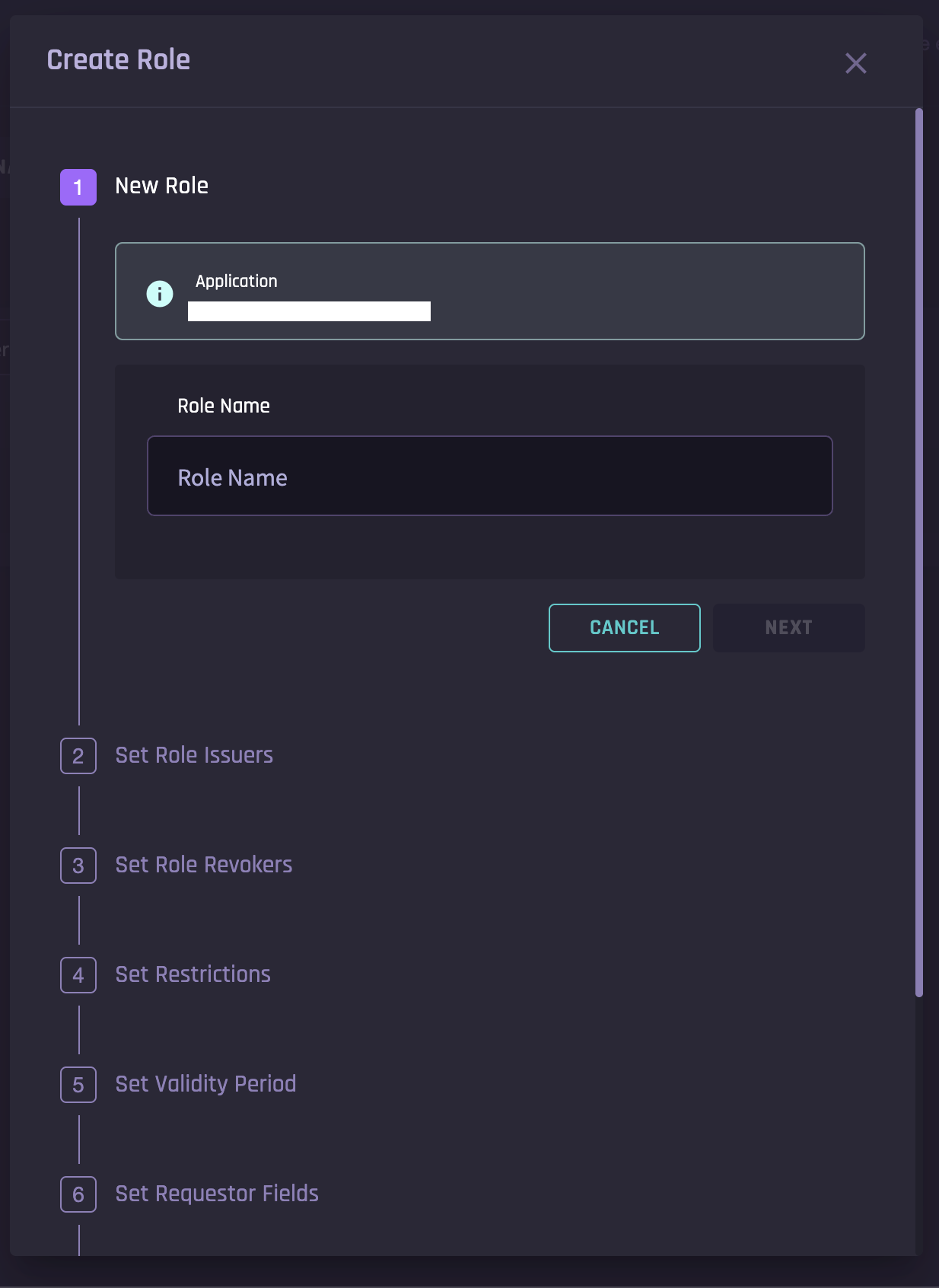This screenshot has width=939, height=1288.
Task: Click step 3 number badge
Action: pyautogui.click(x=78, y=866)
